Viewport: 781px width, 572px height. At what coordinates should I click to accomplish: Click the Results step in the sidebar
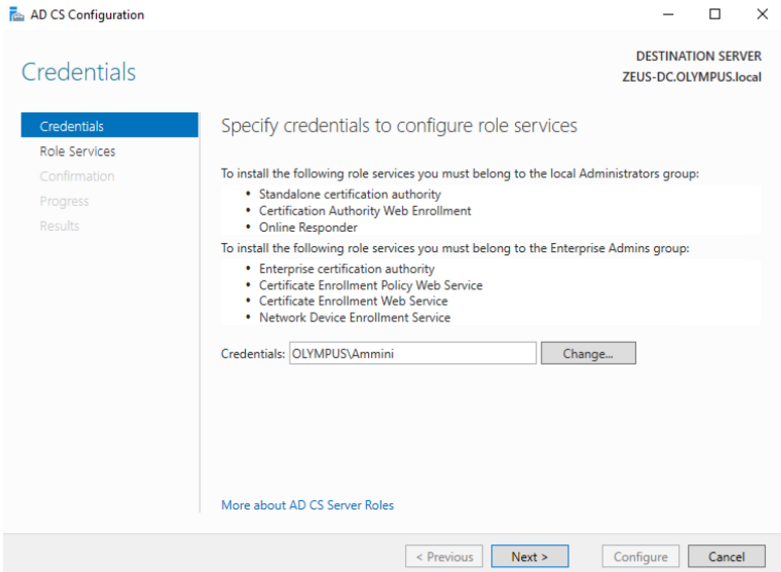click(59, 226)
